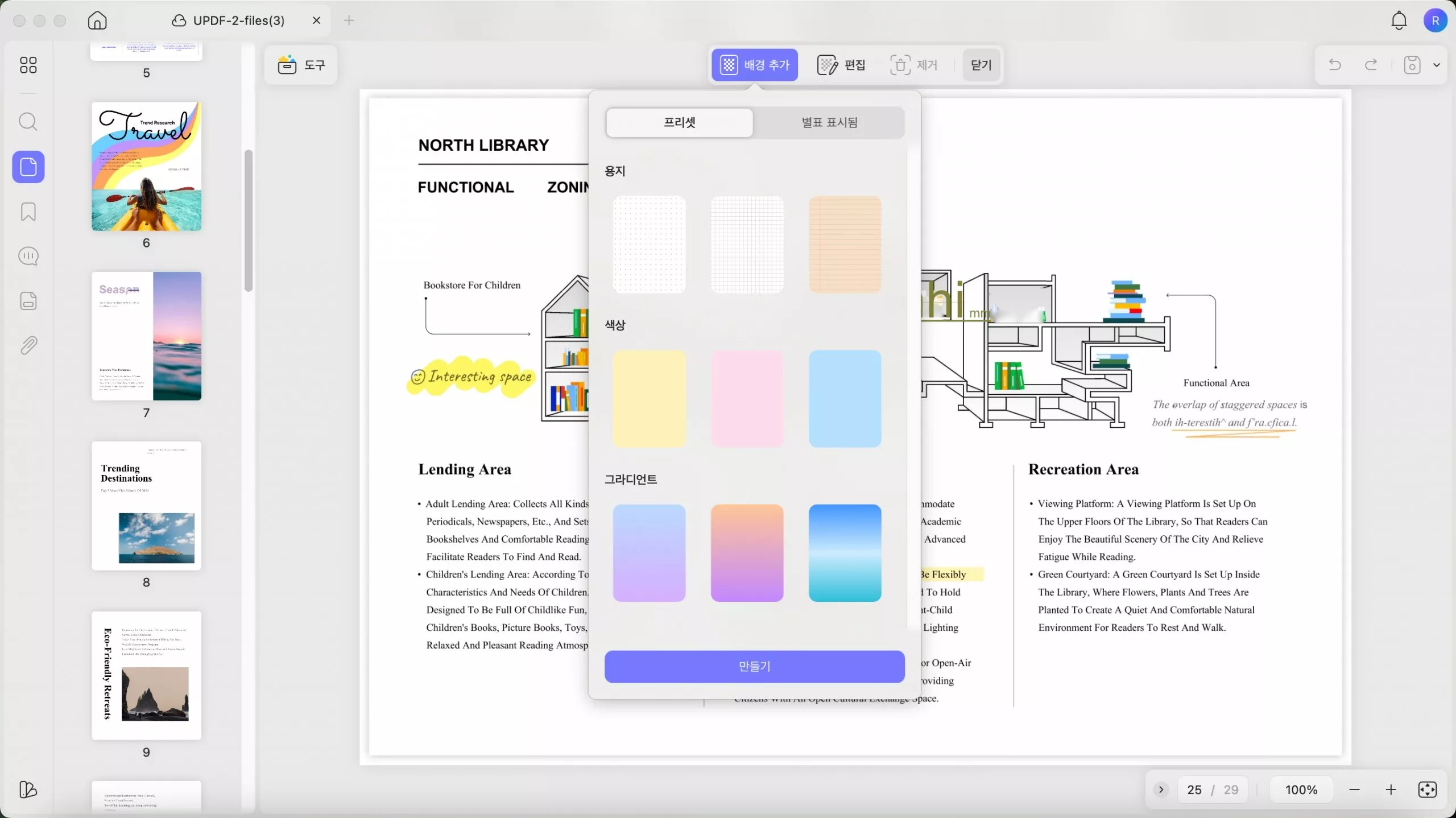Expand the page navigation chevron
The height and width of the screenshot is (818, 1456).
click(x=1161, y=790)
